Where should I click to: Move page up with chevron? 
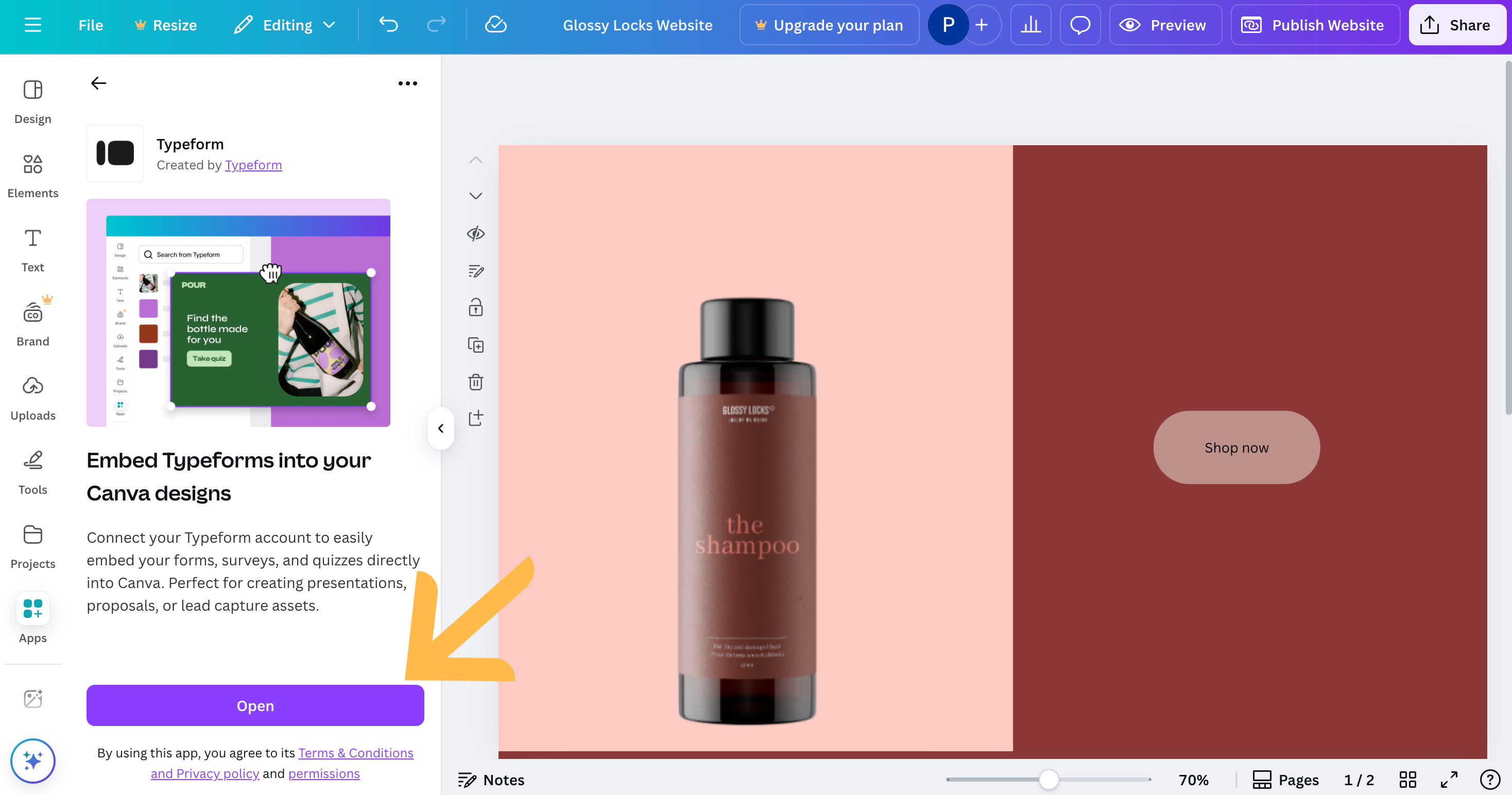pos(475,160)
